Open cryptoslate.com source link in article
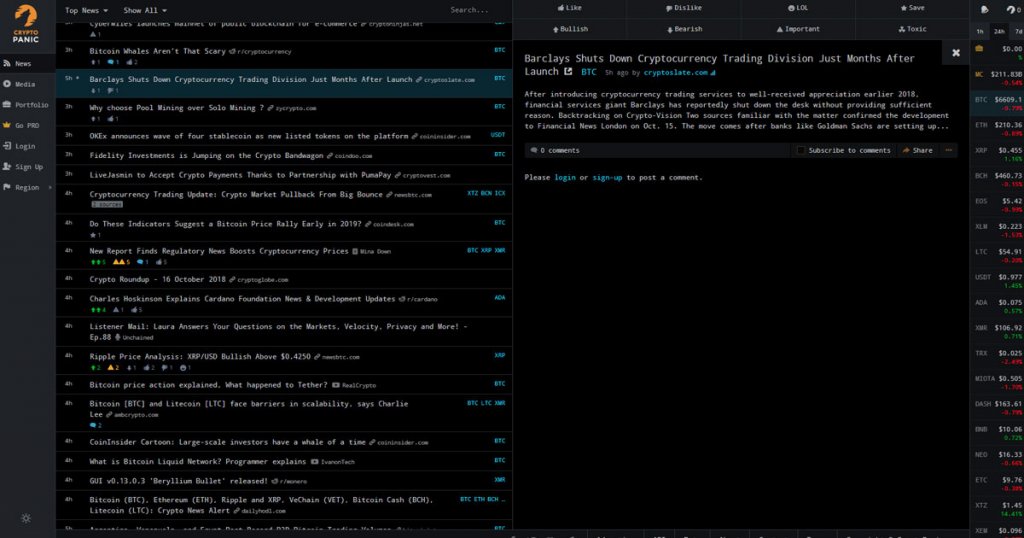 676,72
